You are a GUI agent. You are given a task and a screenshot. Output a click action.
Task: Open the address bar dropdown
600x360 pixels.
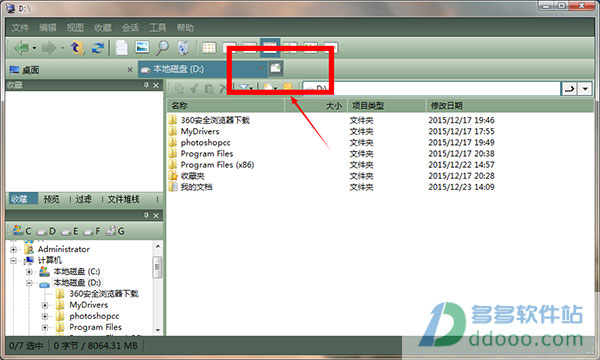click(585, 89)
